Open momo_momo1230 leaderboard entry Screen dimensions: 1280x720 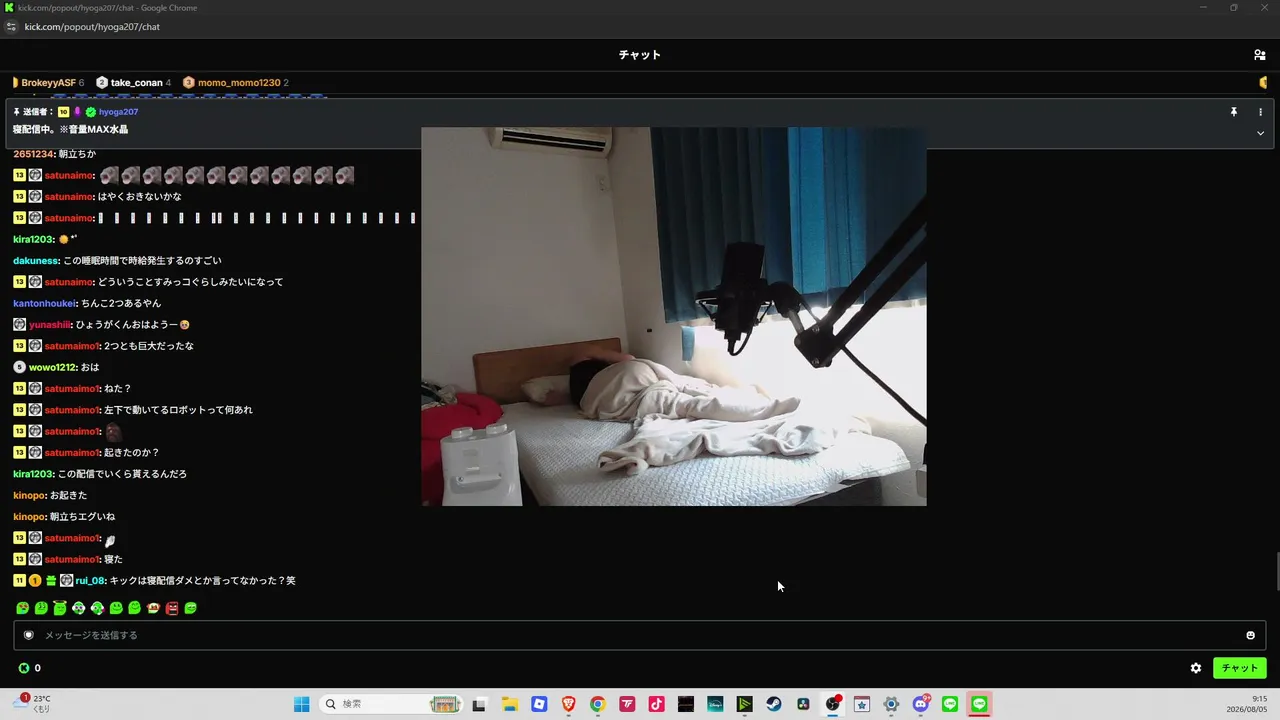(x=236, y=83)
